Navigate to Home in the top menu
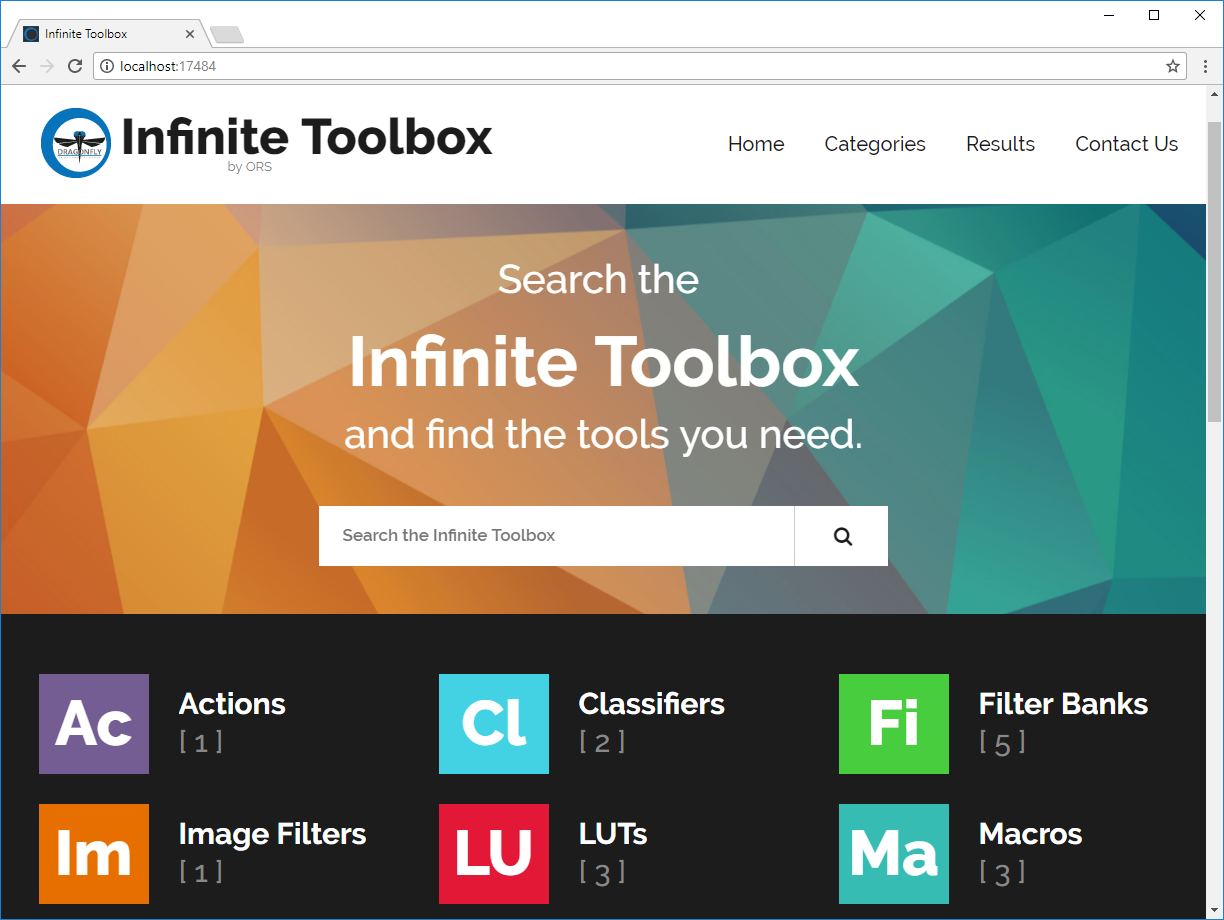This screenshot has height=920, width=1224. click(x=756, y=144)
